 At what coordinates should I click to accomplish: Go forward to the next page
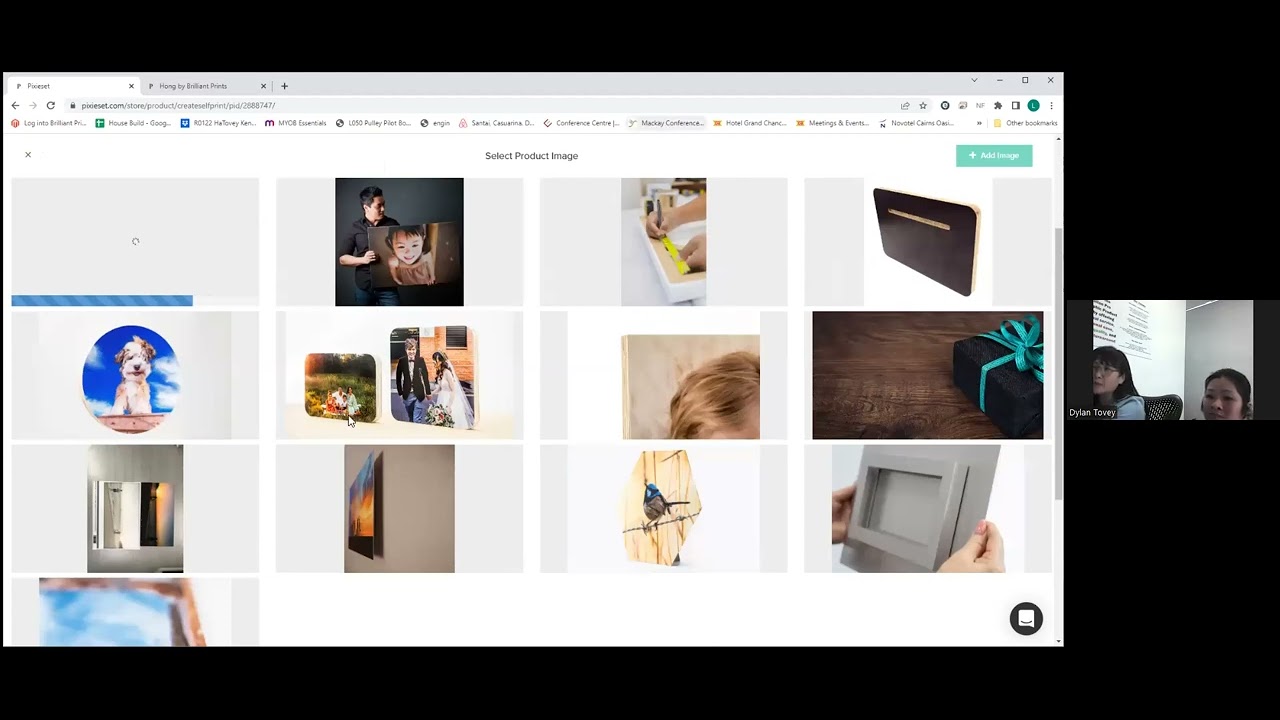pos(32,105)
